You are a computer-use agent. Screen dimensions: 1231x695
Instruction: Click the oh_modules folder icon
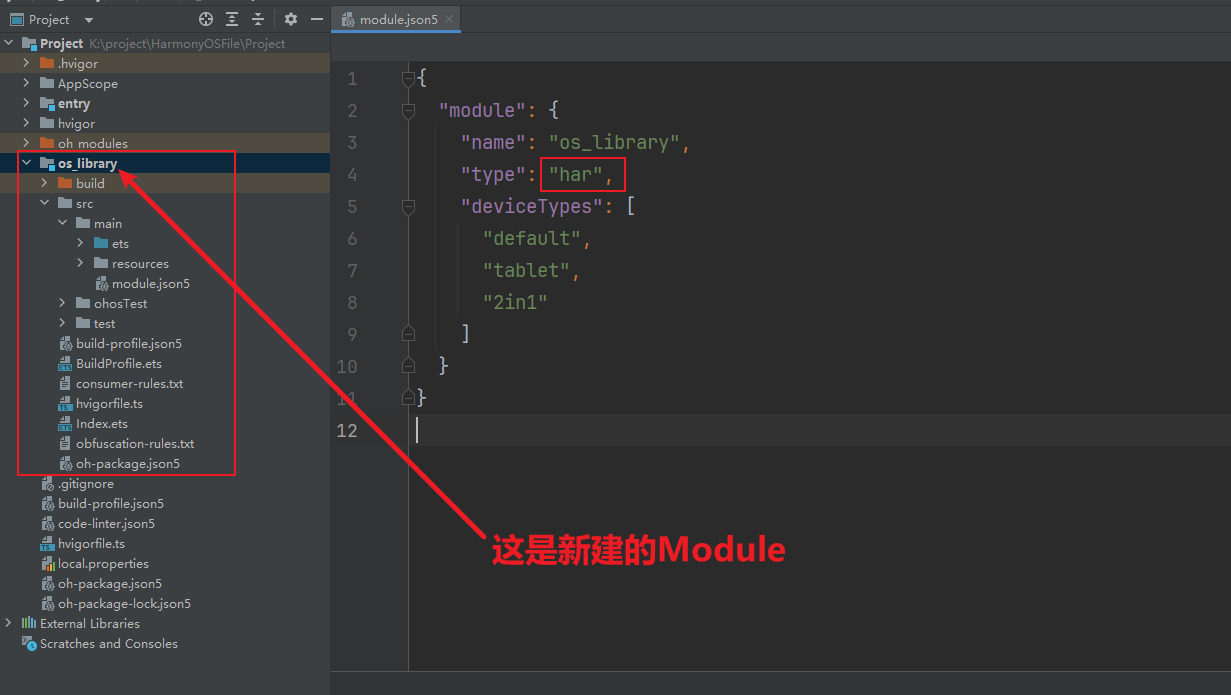click(47, 143)
